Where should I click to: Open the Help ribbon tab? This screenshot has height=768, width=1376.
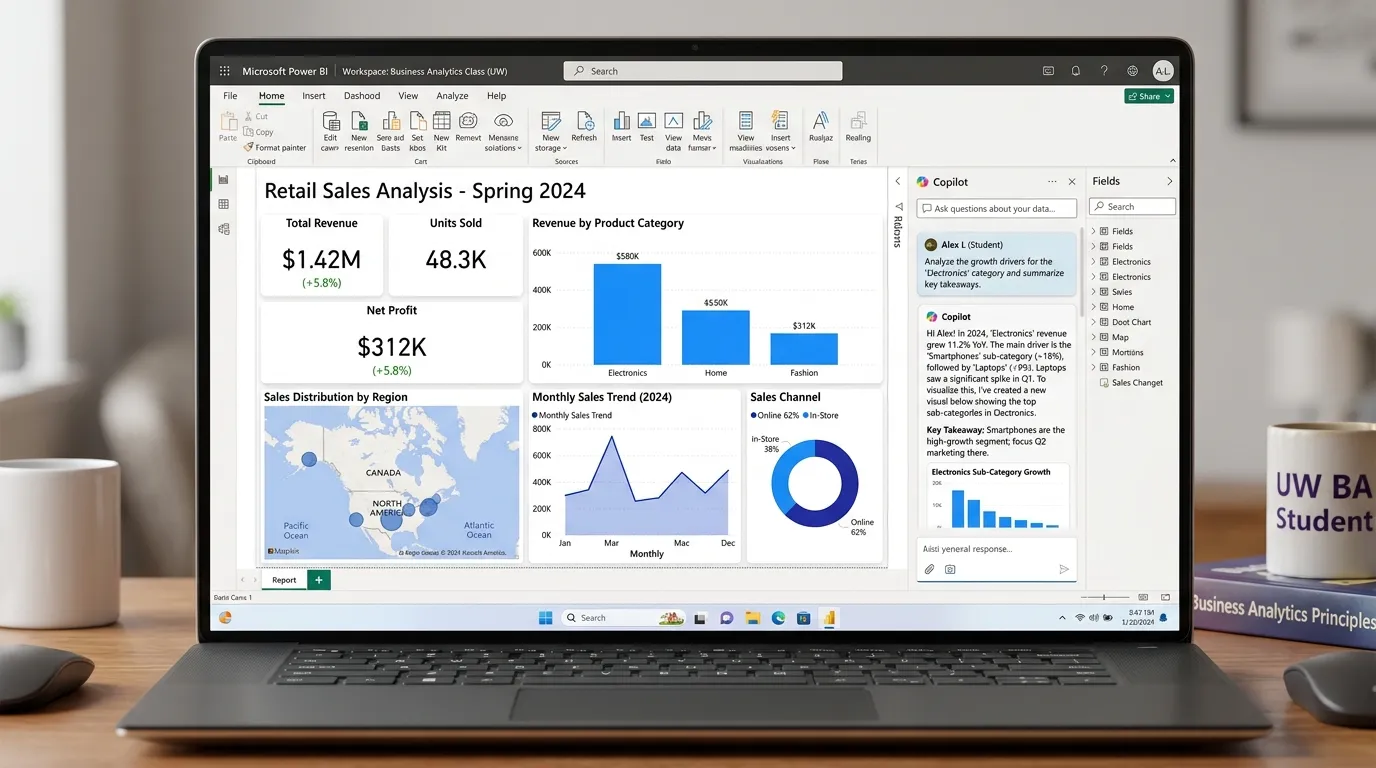[x=497, y=96]
